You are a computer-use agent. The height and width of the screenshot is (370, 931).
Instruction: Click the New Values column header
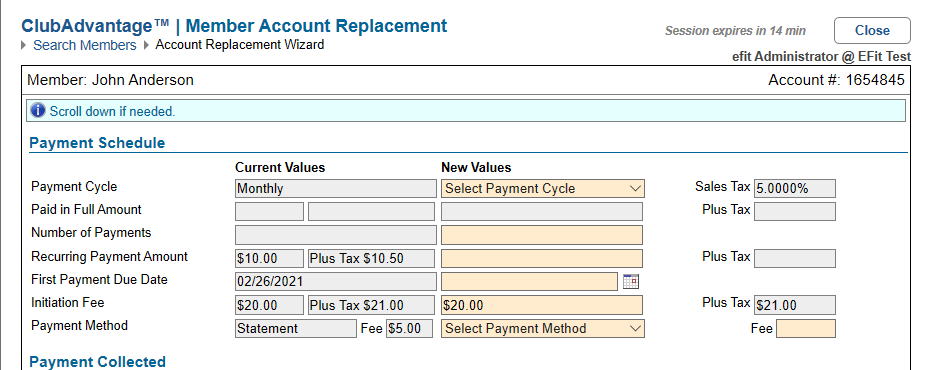[476, 167]
